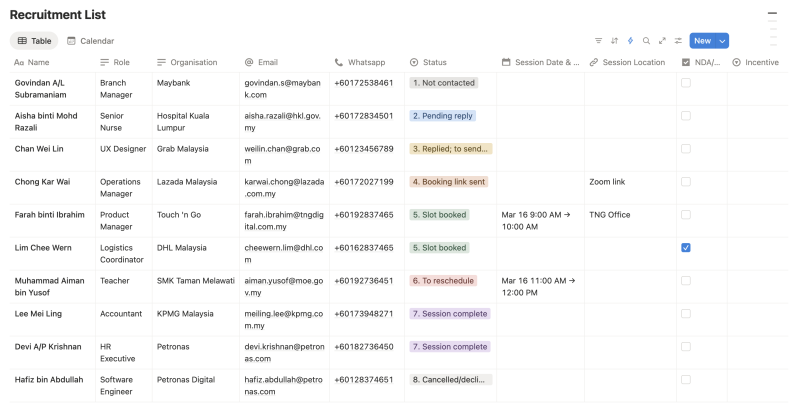
Task: Click the blue New button
Action: point(702,41)
